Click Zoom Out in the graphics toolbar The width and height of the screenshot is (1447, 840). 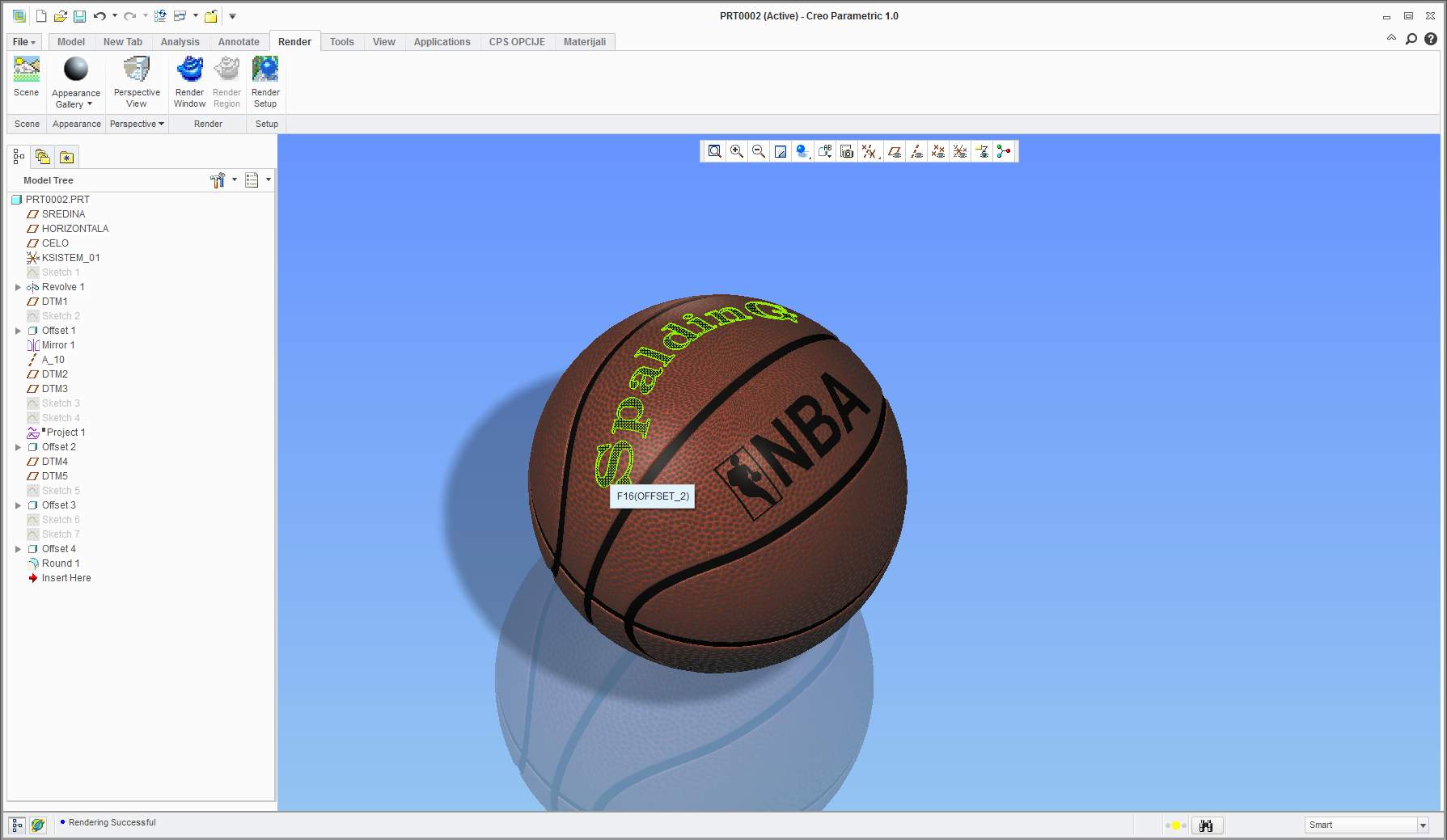point(759,151)
